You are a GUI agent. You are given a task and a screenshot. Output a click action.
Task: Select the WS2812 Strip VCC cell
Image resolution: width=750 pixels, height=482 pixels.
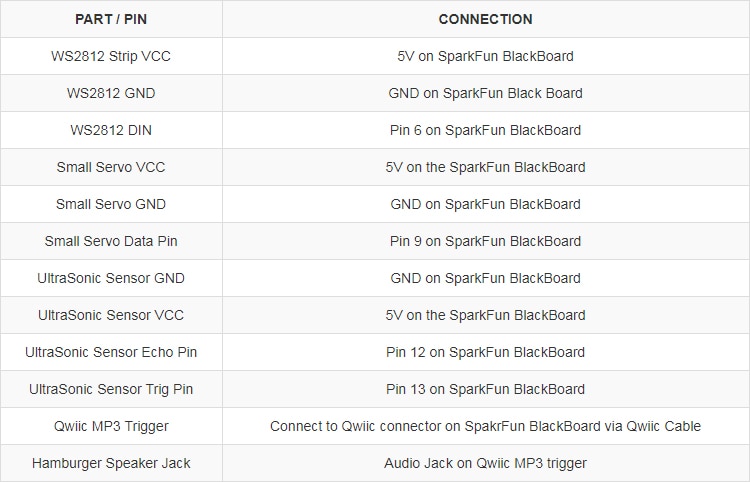point(111,56)
